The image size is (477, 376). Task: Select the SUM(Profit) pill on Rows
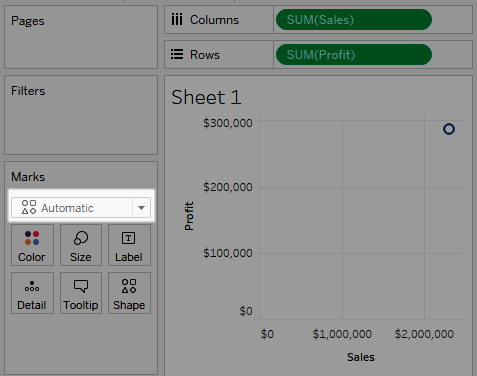tap(354, 54)
